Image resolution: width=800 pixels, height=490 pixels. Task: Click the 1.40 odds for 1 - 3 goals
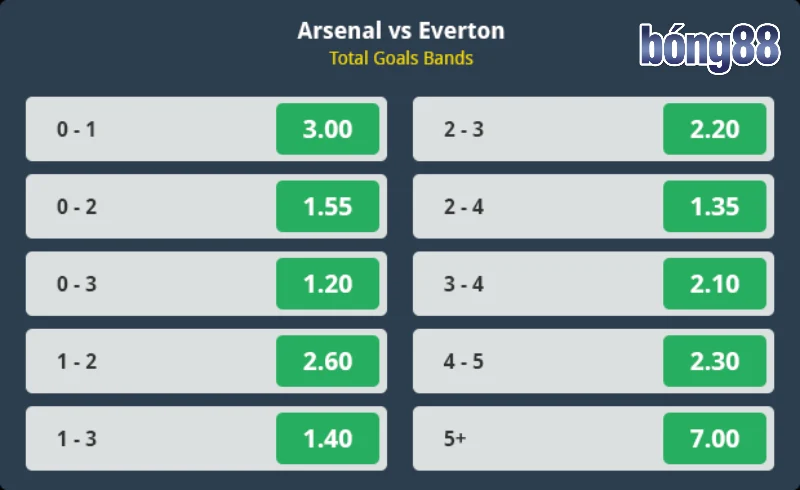328,439
